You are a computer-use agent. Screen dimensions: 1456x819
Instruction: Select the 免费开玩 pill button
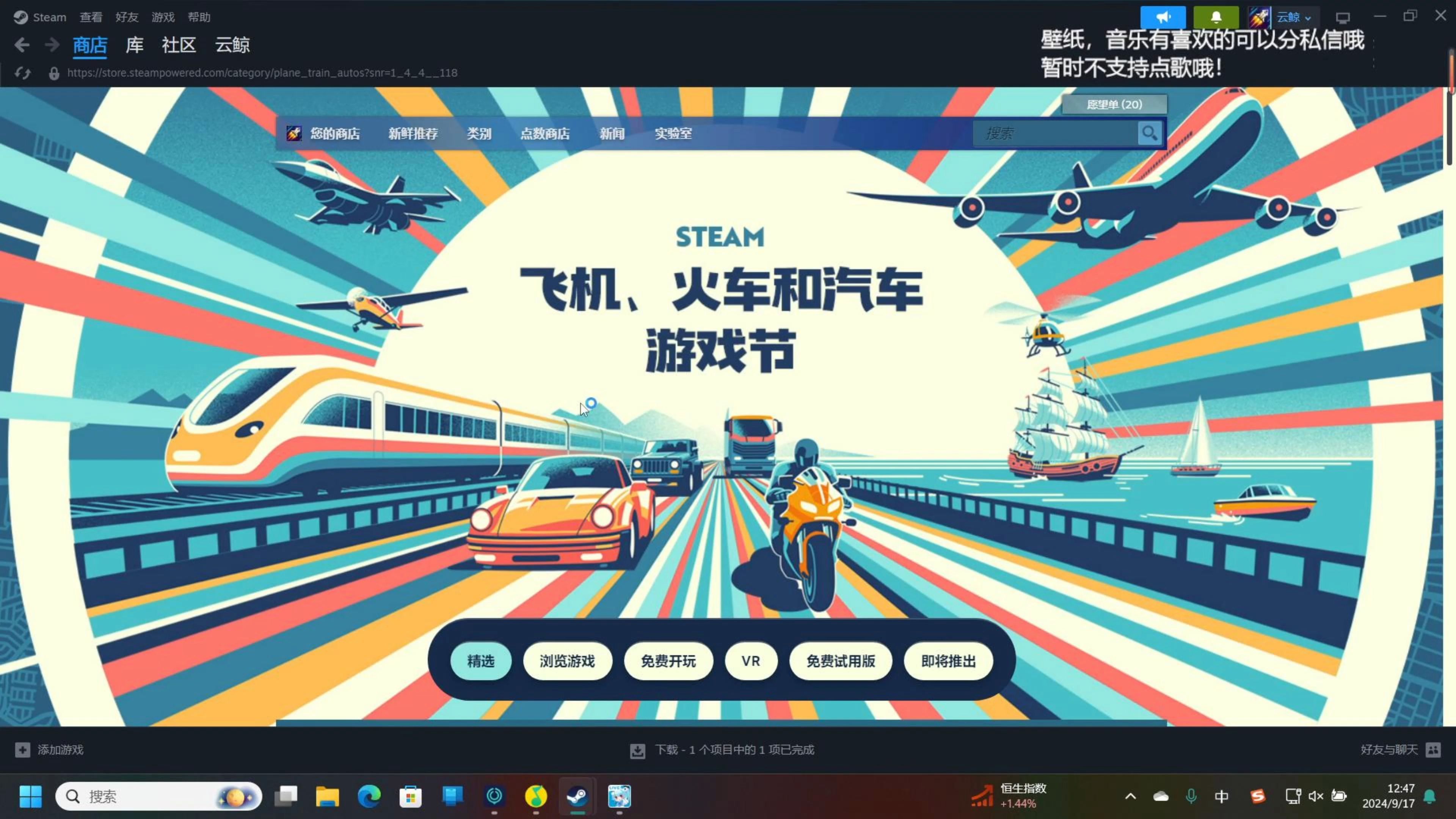click(x=668, y=661)
